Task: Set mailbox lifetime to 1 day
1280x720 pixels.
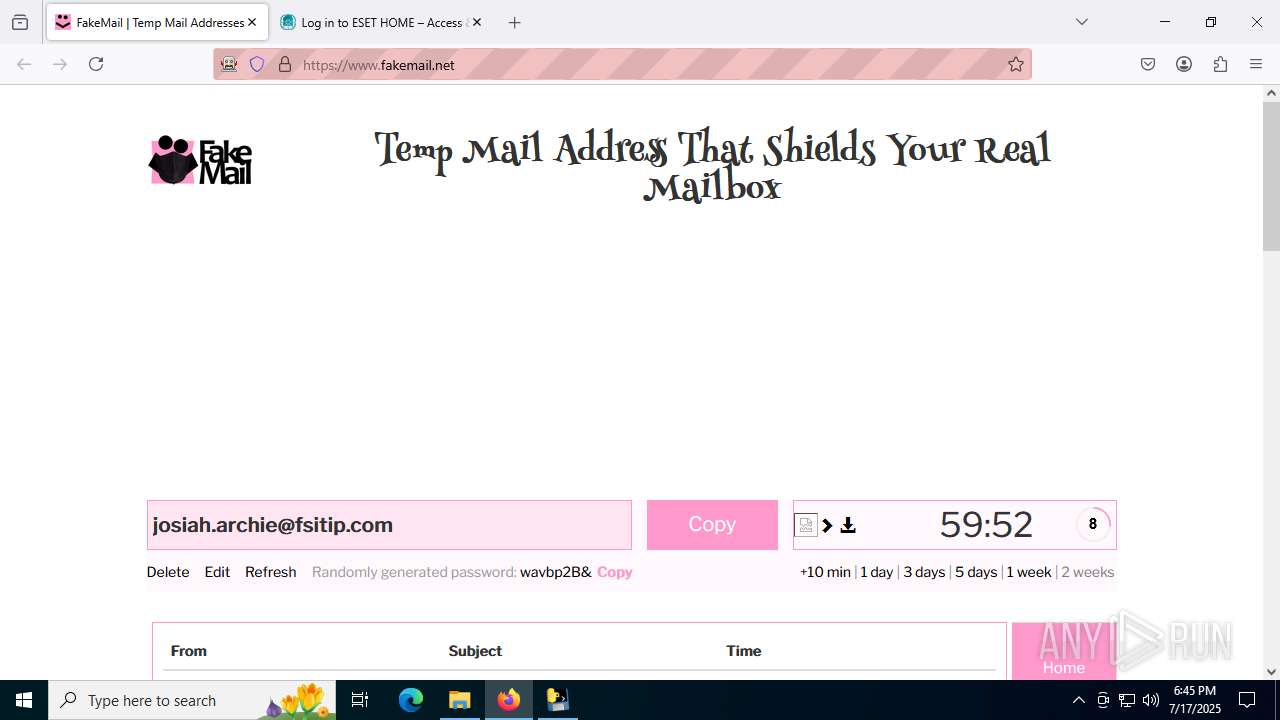Action: (x=877, y=572)
